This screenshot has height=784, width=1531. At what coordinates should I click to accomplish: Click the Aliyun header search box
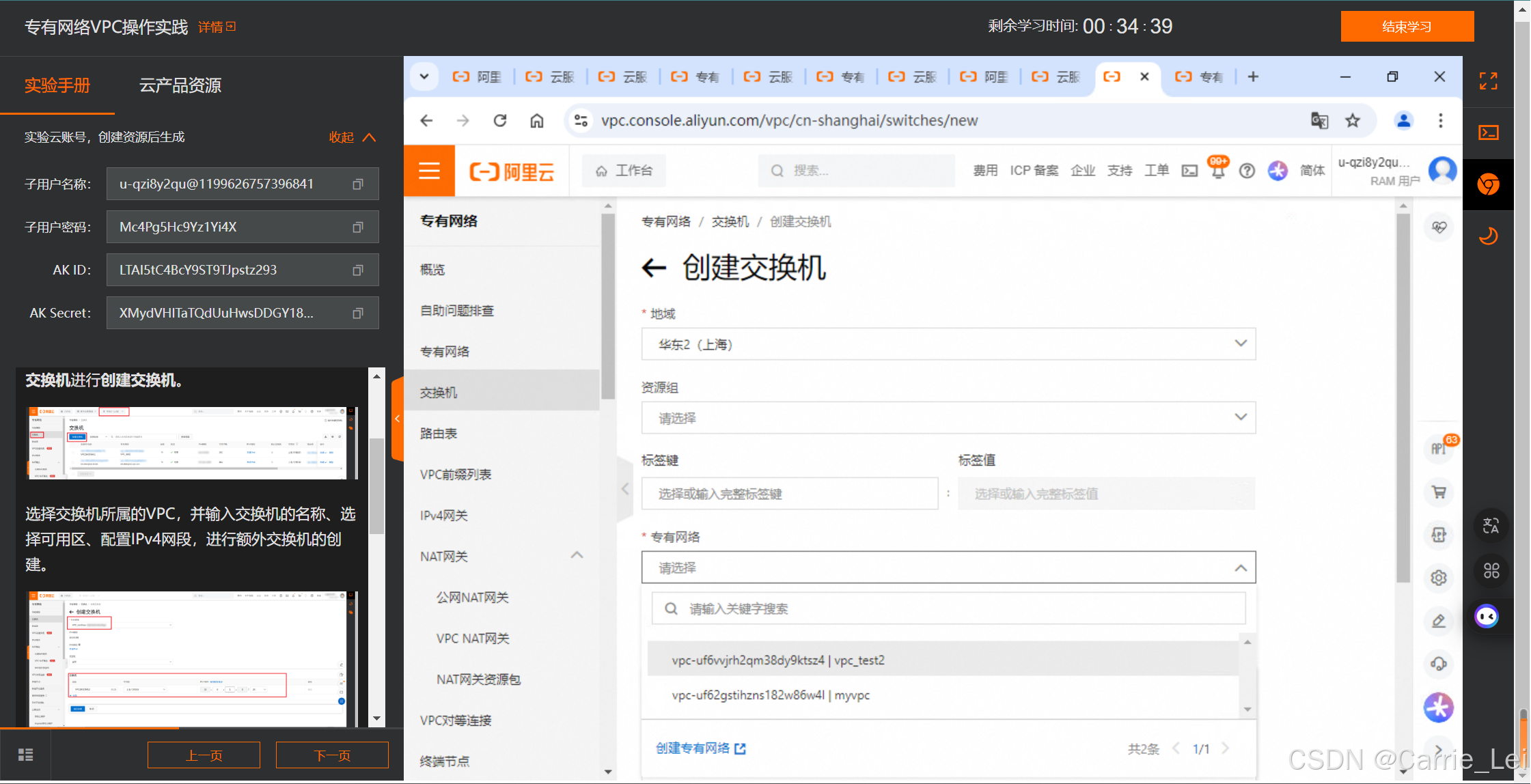click(857, 171)
